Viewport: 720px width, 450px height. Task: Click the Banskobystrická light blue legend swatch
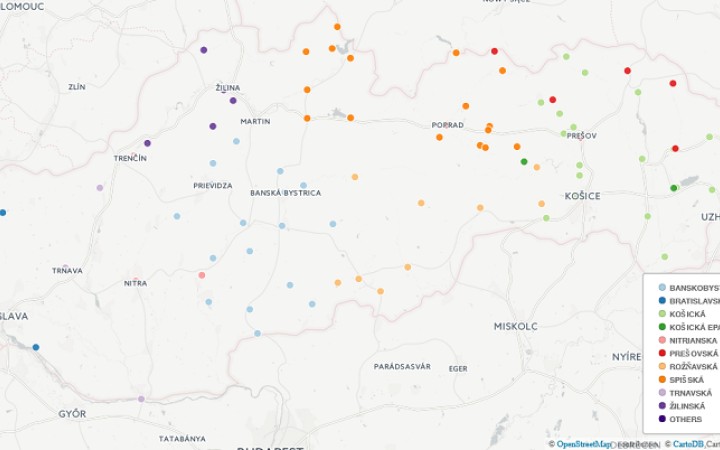(662, 287)
